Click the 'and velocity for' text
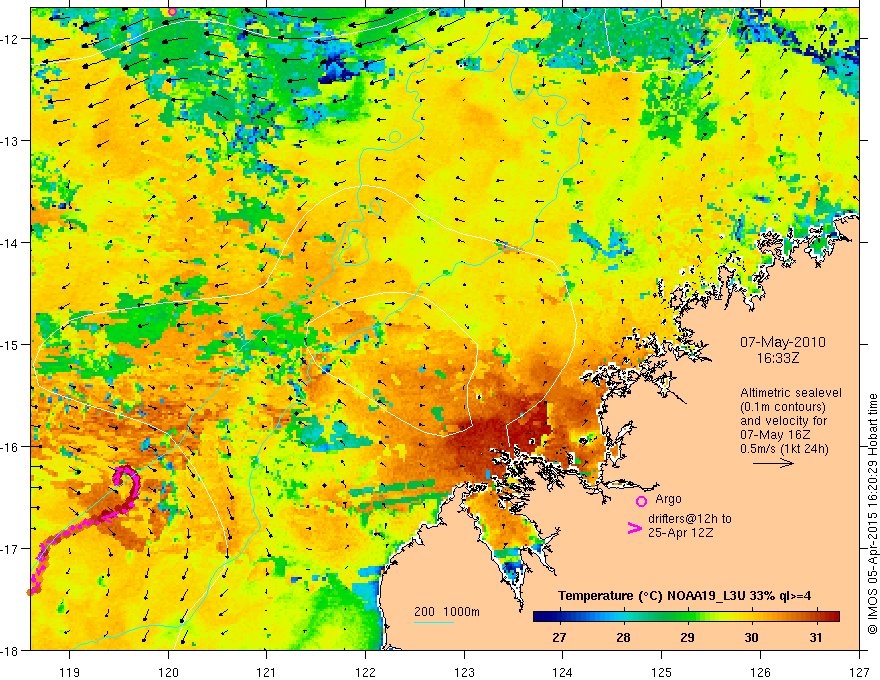The width and height of the screenshot is (880, 680). coord(783,420)
